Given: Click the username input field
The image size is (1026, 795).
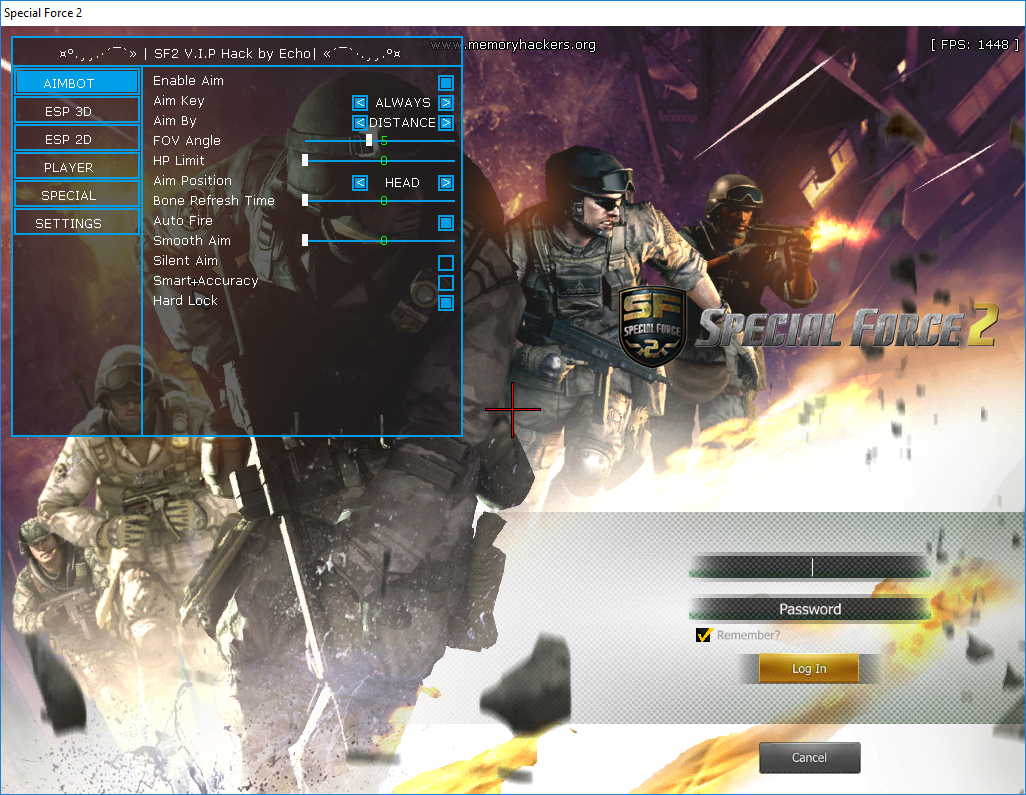Looking at the screenshot, I should [x=810, y=567].
